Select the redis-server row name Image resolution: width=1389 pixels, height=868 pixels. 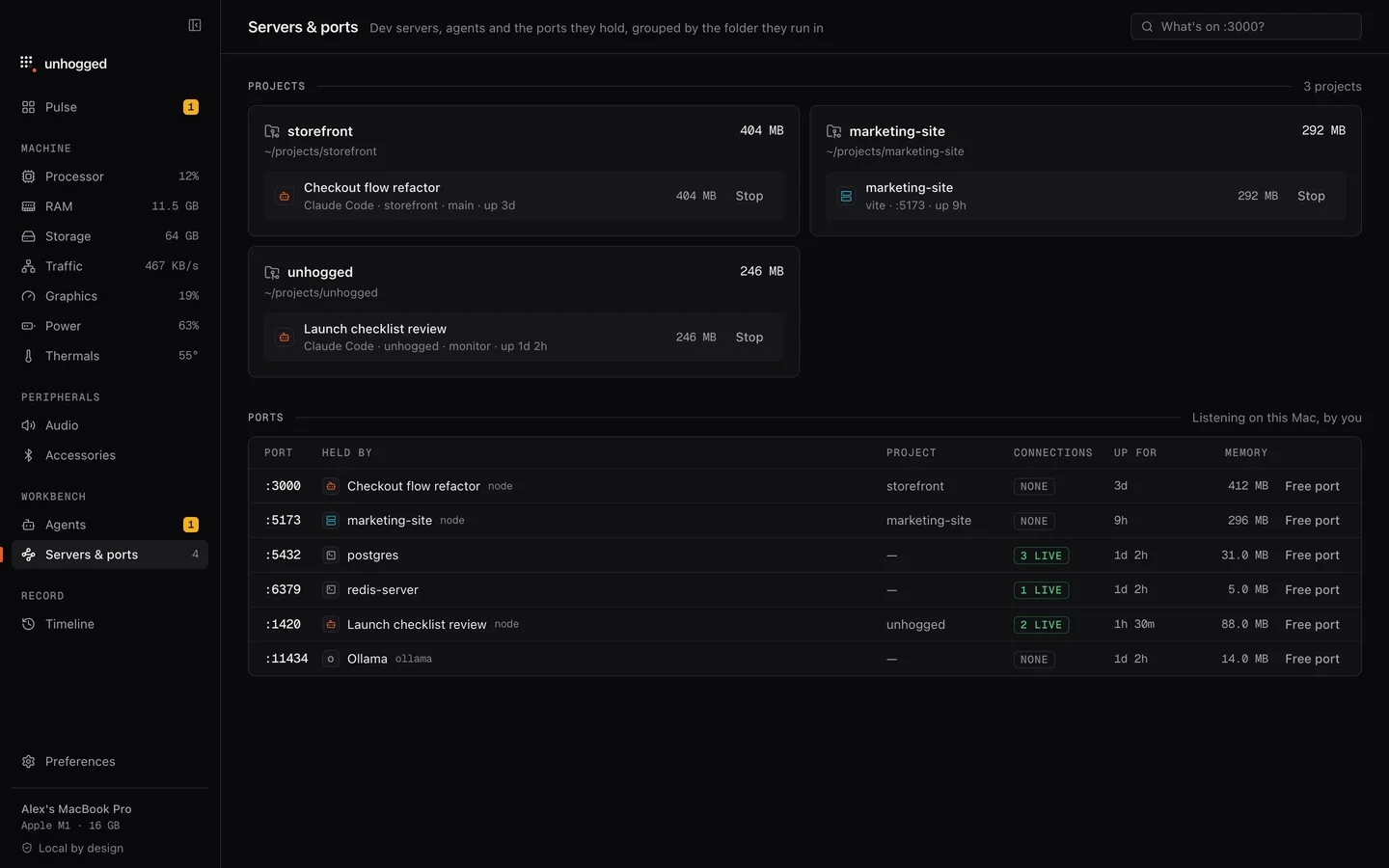pyautogui.click(x=383, y=590)
